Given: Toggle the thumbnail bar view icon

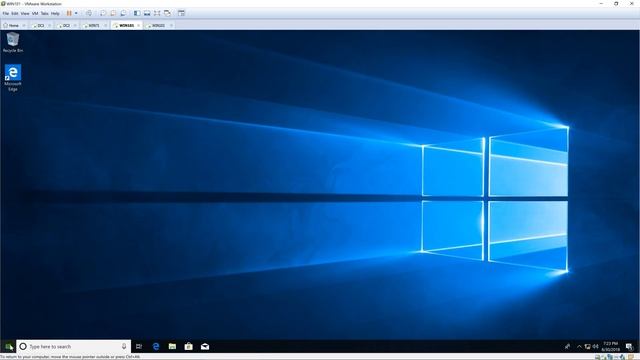Looking at the screenshot, I should [147, 13].
